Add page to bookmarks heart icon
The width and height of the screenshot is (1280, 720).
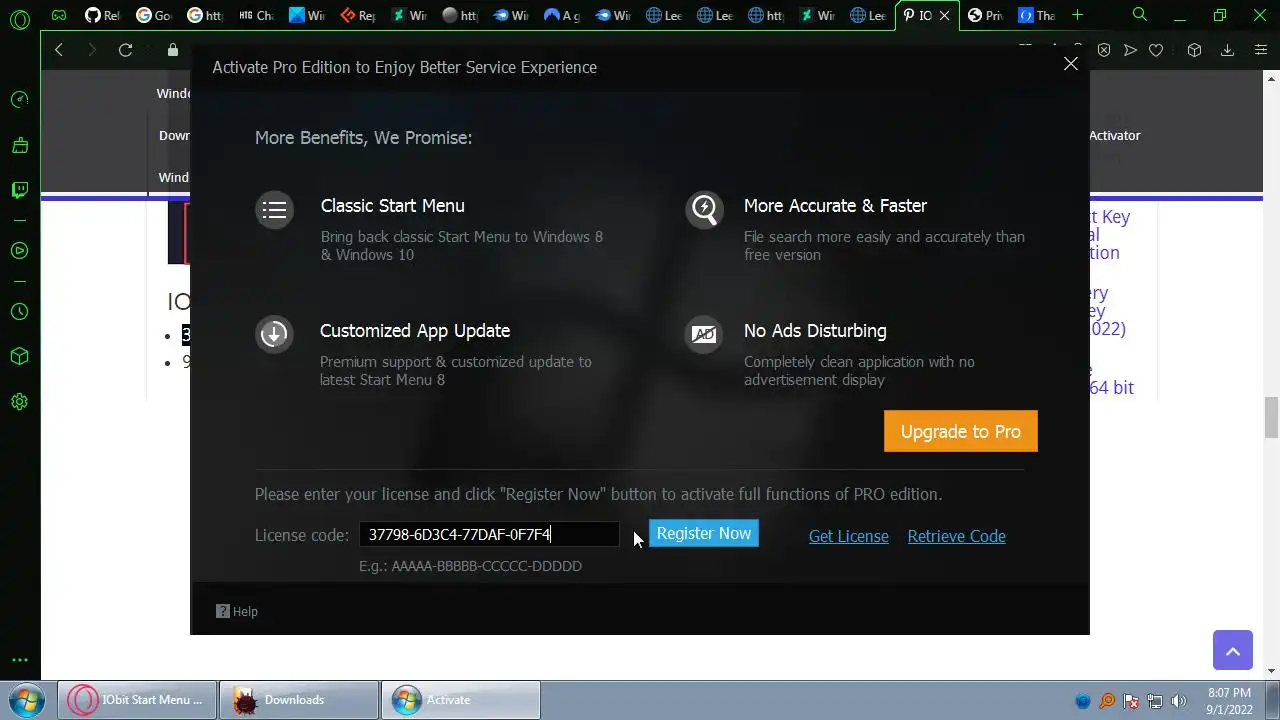[1156, 50]
